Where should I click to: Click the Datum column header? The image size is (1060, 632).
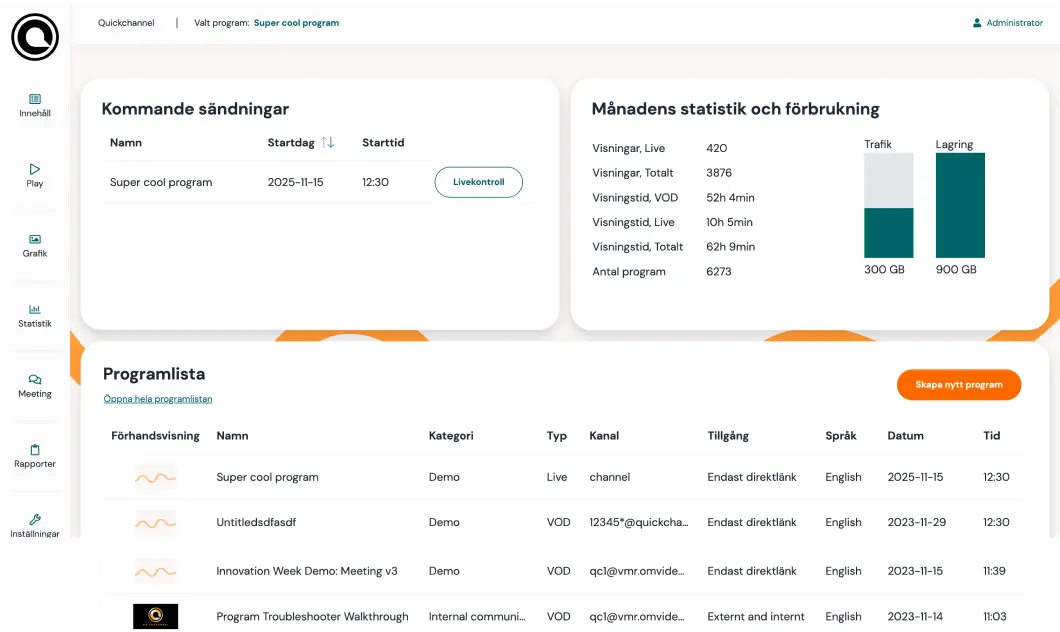click(905, 436)
